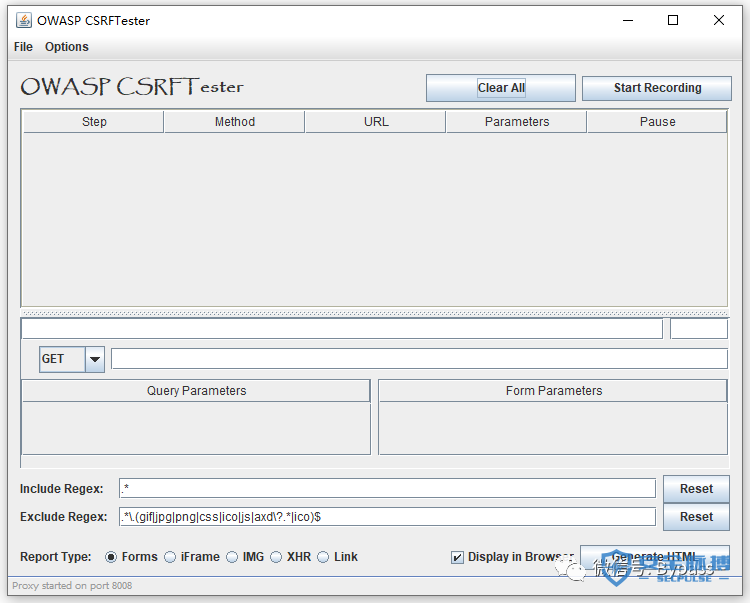Toggle Display in Browser checkbox
Viewport: 750px width, 603px height.
pos(457,558)
